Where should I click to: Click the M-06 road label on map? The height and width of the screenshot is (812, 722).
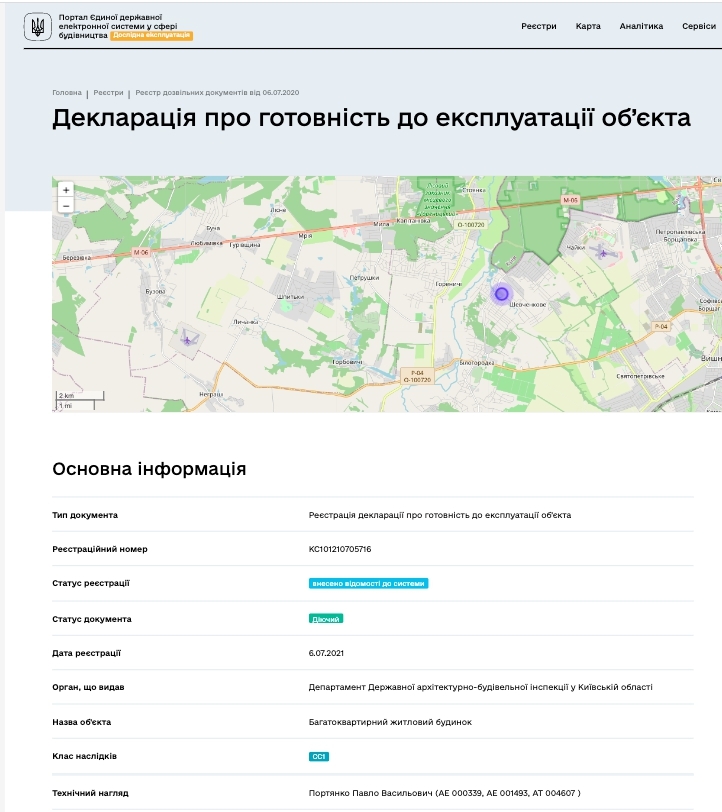141,253
